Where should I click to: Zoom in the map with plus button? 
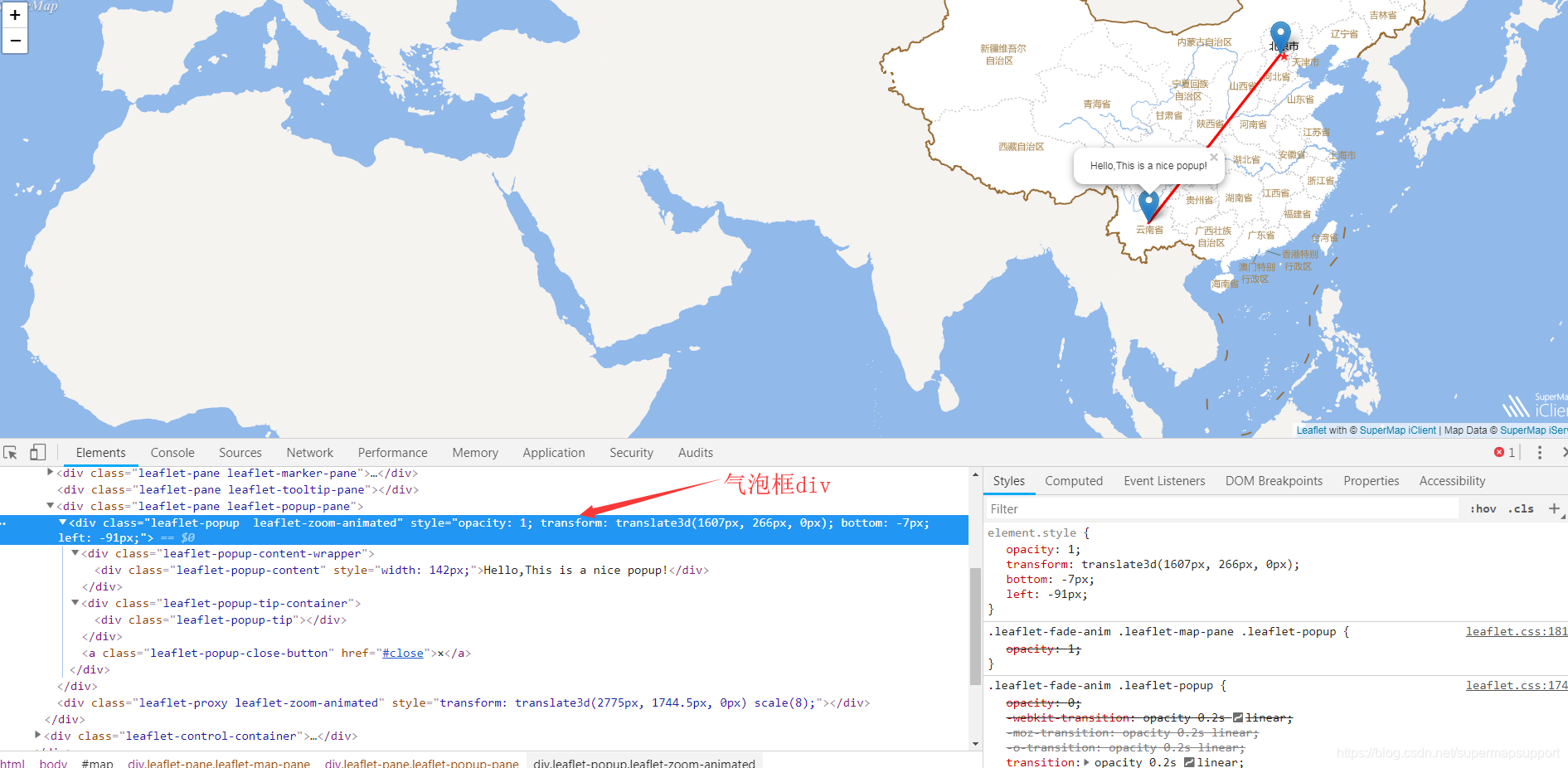click(15, 15)
